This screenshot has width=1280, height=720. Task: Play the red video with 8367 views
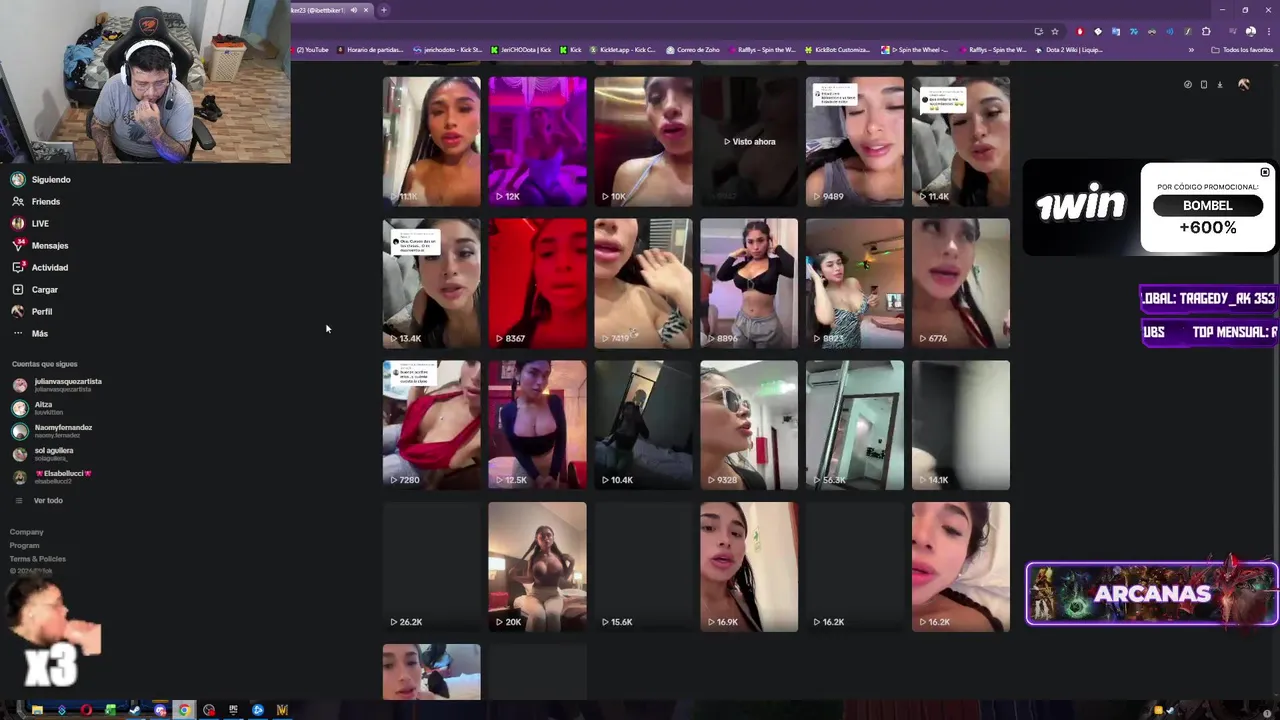pos(537,284)
